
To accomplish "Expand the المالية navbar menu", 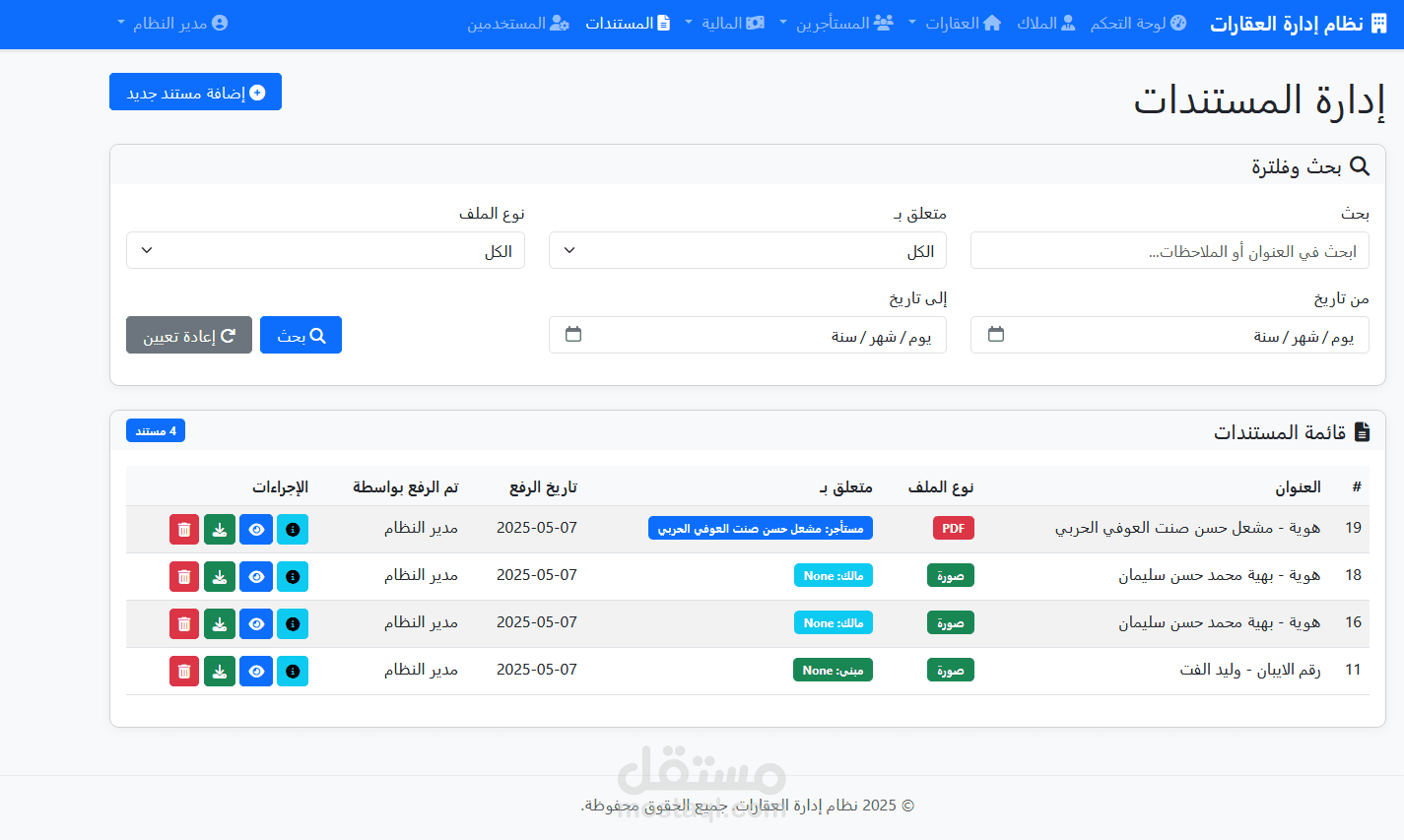I will click(724, 23).
